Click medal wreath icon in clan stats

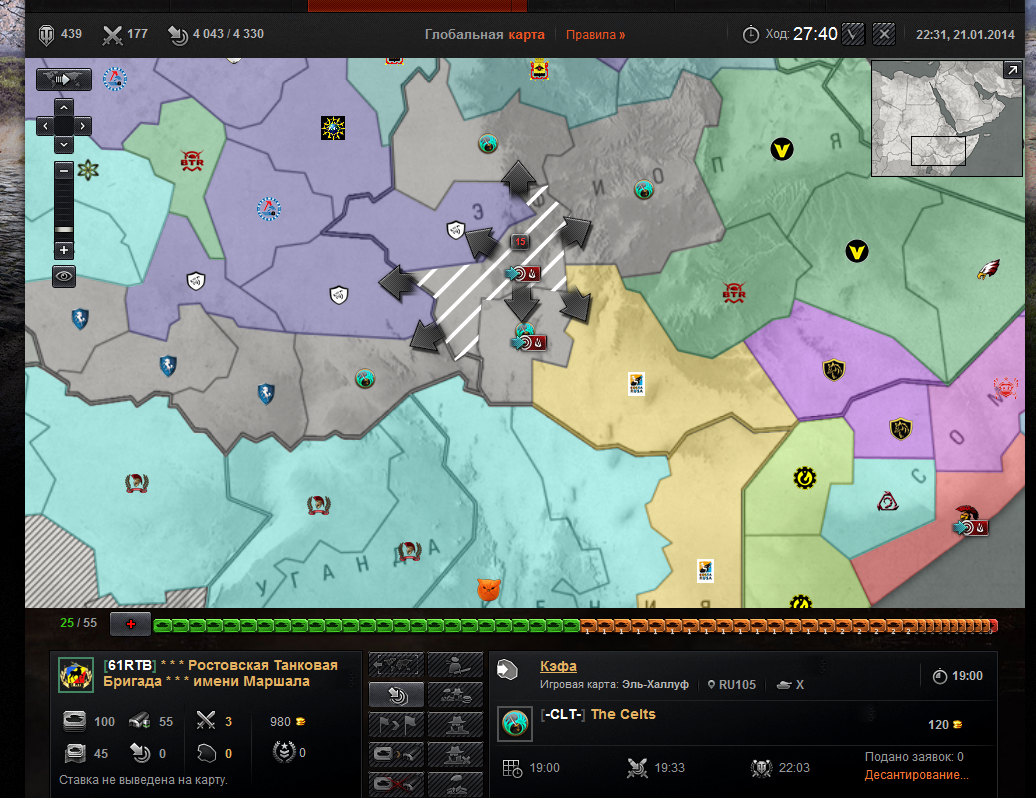click(284, 752)
